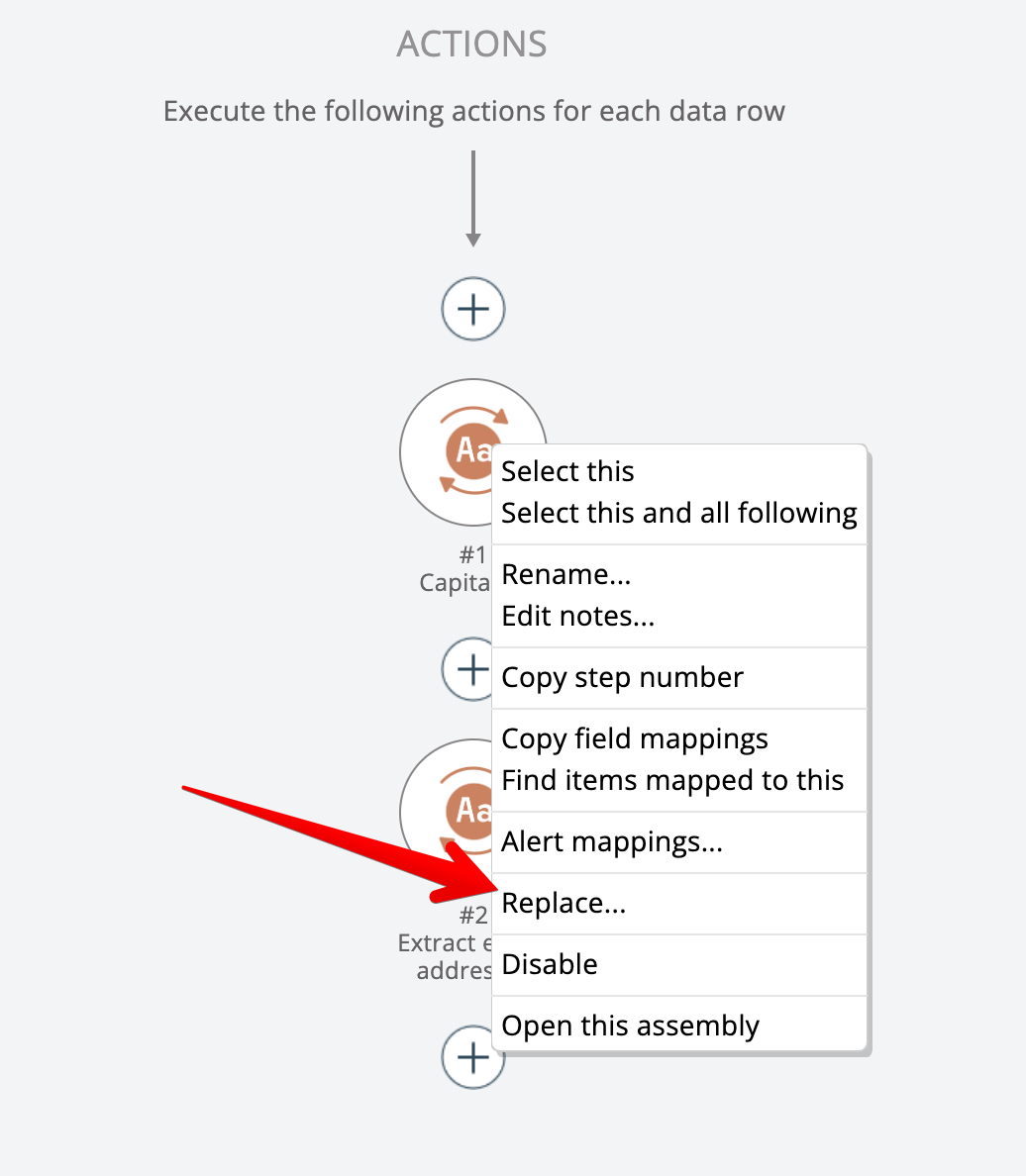Click the "ACTIONS" section heading

(471, 45)
